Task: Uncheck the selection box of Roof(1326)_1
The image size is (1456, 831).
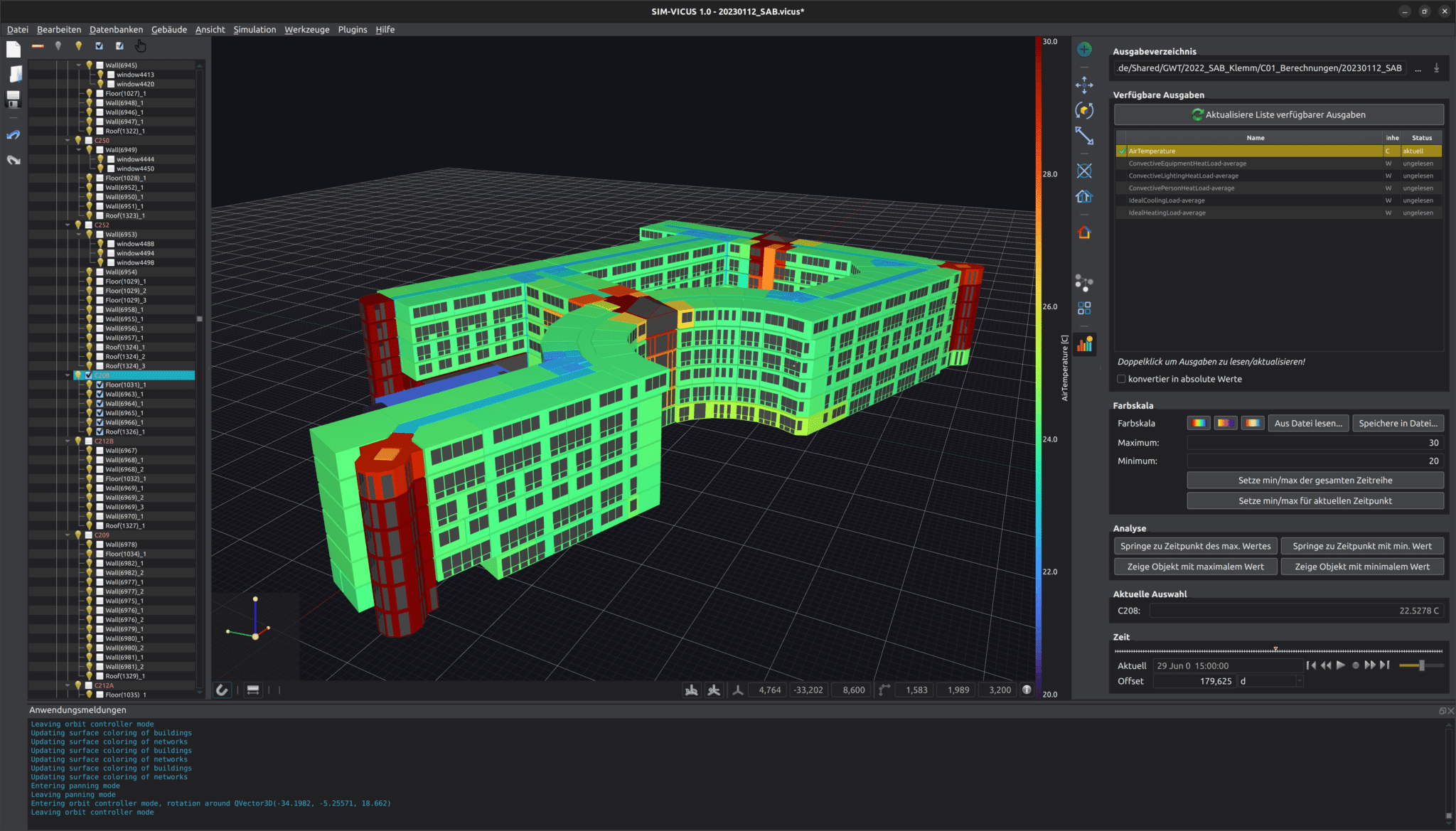Action: [x=100, y=431]
